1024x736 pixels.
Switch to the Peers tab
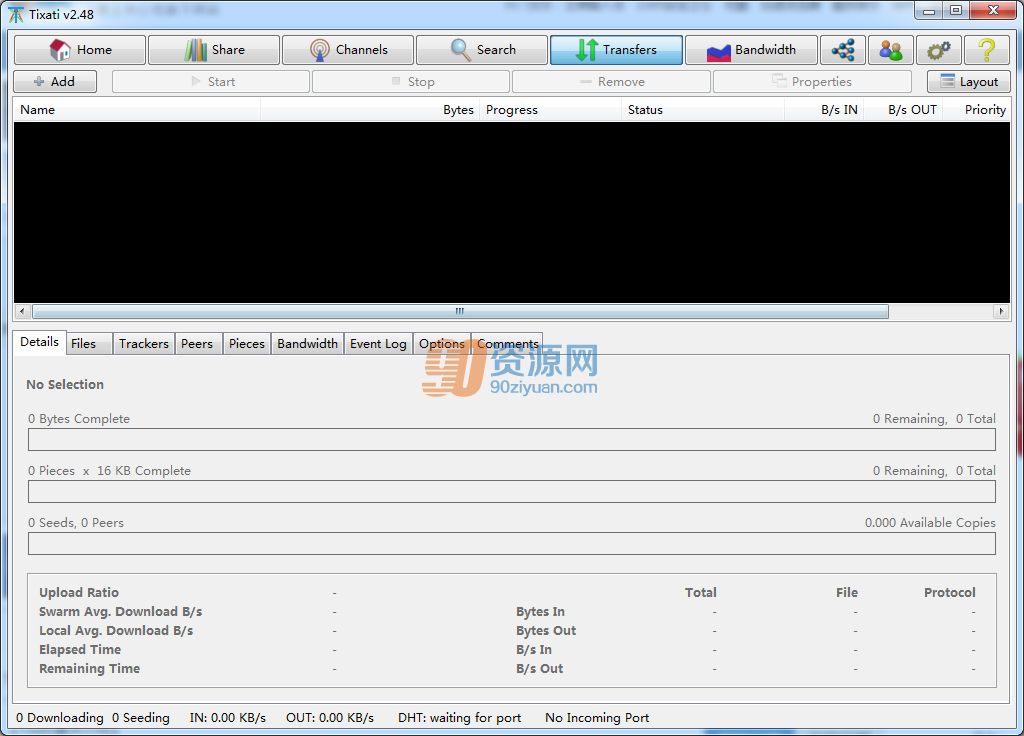coord(197,344)
